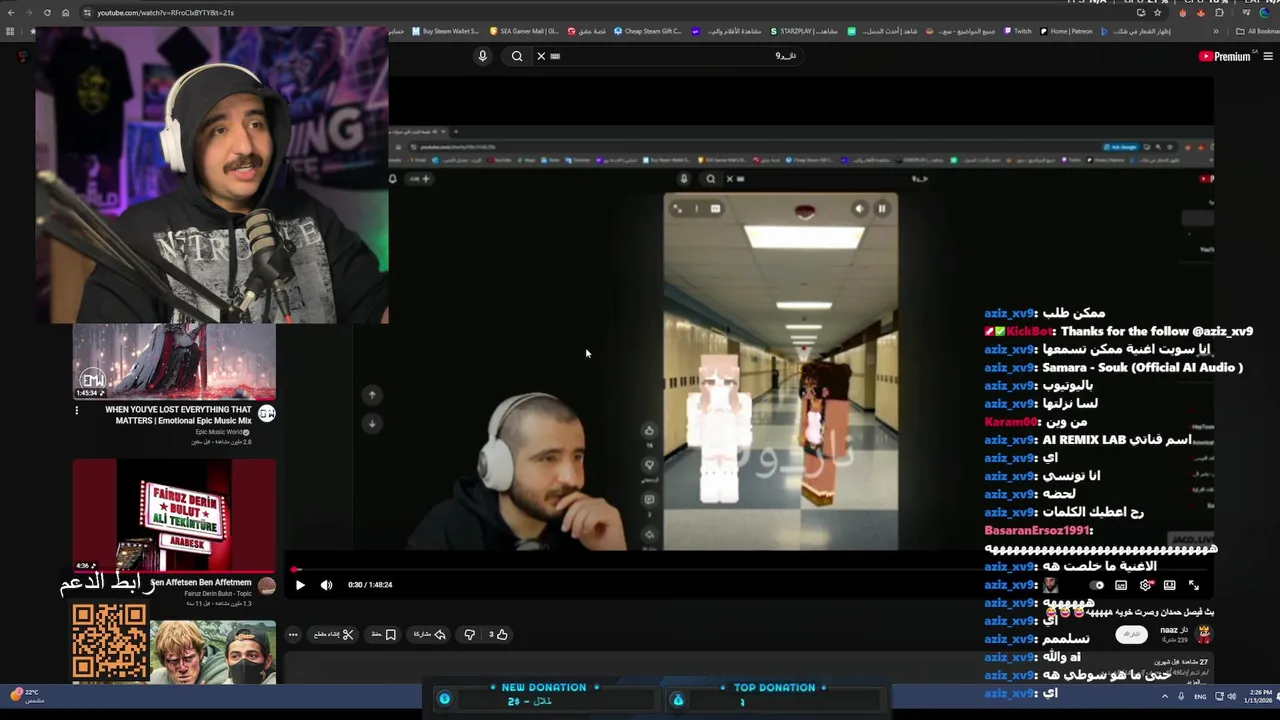Open Fairuz Derin Bulut video thumbnail
Image resolution: width=1280 pixels, height=720 pixels.
(174, 516)
